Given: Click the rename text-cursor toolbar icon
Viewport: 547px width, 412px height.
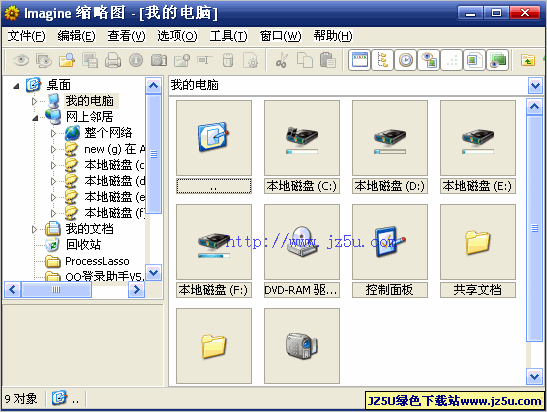Looking at the screenshot, I should coord(205,60).
